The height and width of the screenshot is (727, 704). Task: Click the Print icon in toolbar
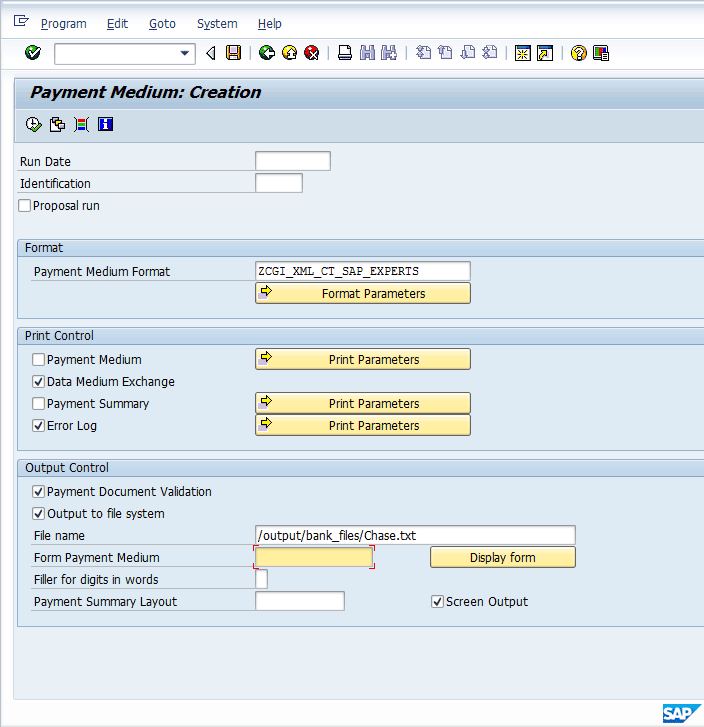(345, 53)
